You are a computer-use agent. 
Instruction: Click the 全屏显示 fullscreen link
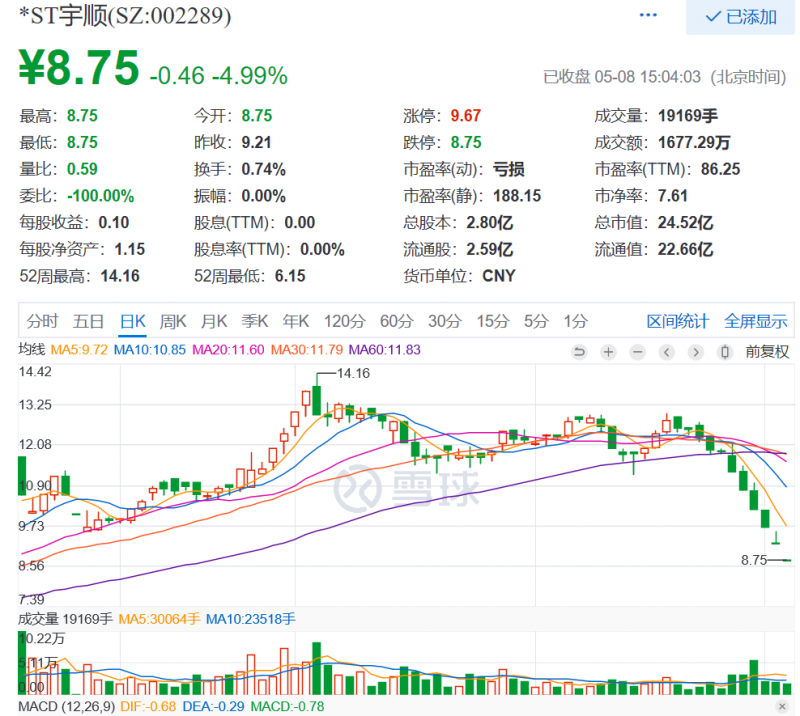point(755,321)
